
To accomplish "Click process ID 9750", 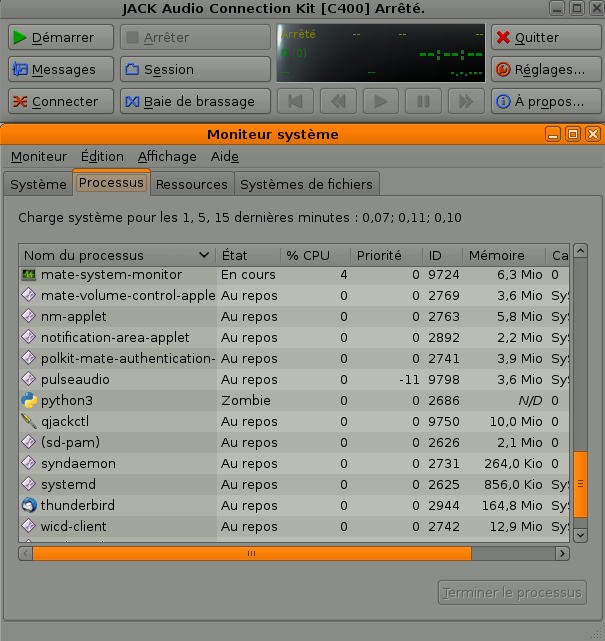I will point(444,421).
